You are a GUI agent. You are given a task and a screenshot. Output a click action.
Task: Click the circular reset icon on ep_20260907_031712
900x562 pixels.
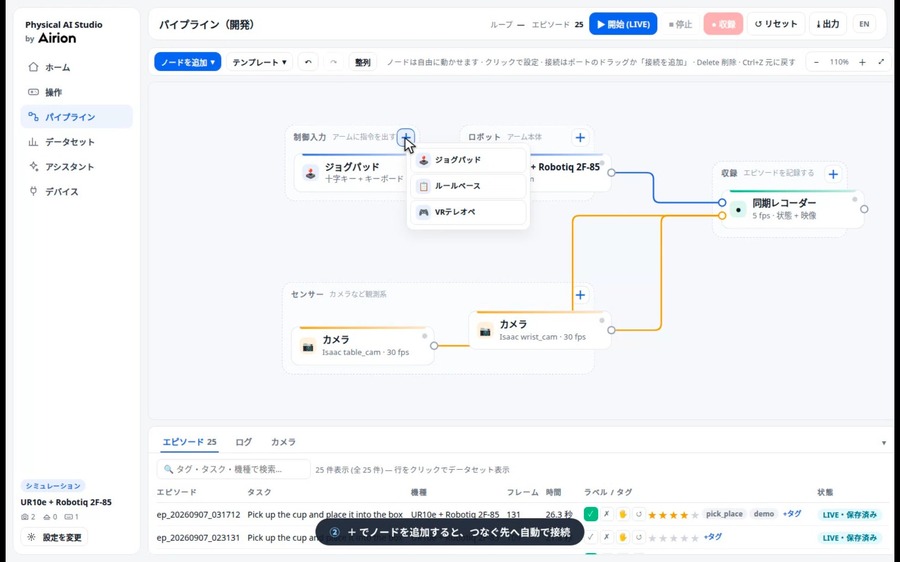pyautogui.click(x=639, y=514)
